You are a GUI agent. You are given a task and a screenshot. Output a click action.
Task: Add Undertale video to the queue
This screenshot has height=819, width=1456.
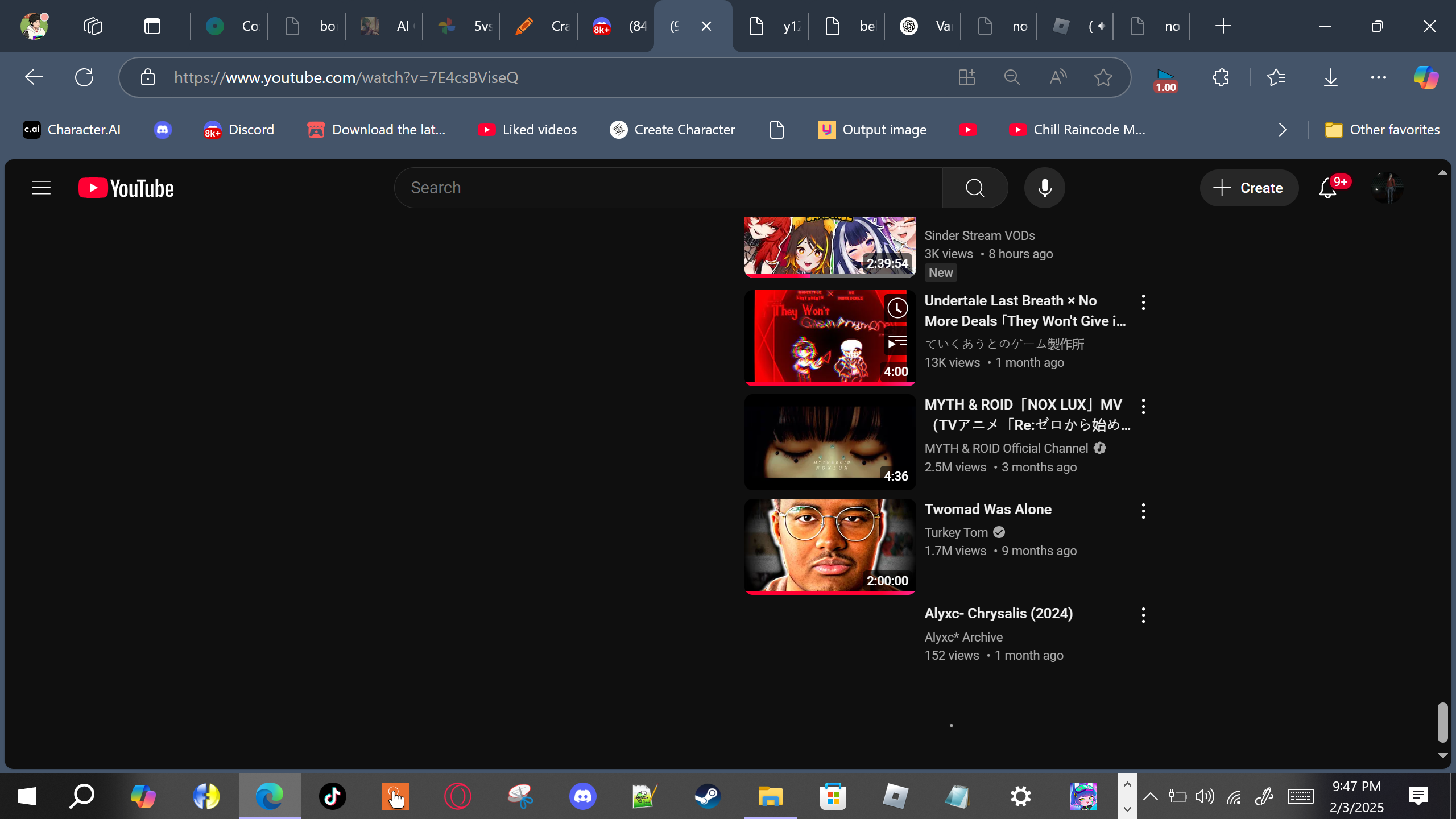click(897, 343)
